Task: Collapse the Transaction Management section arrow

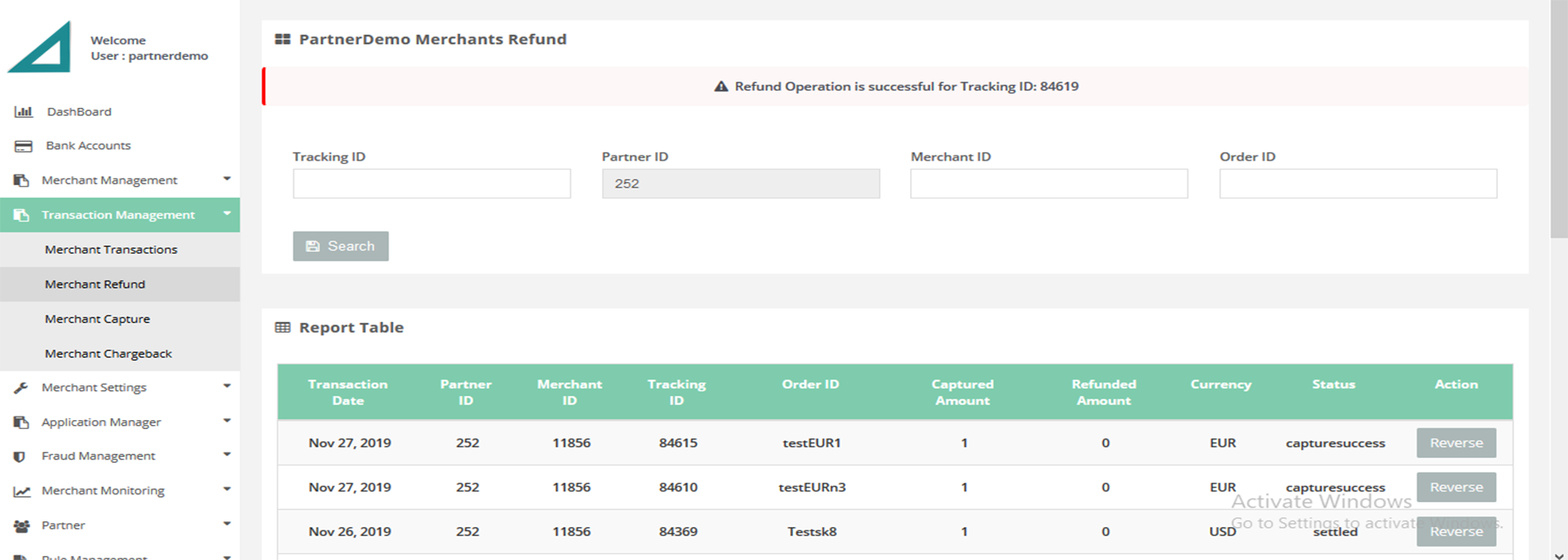Action: point(226,214)
